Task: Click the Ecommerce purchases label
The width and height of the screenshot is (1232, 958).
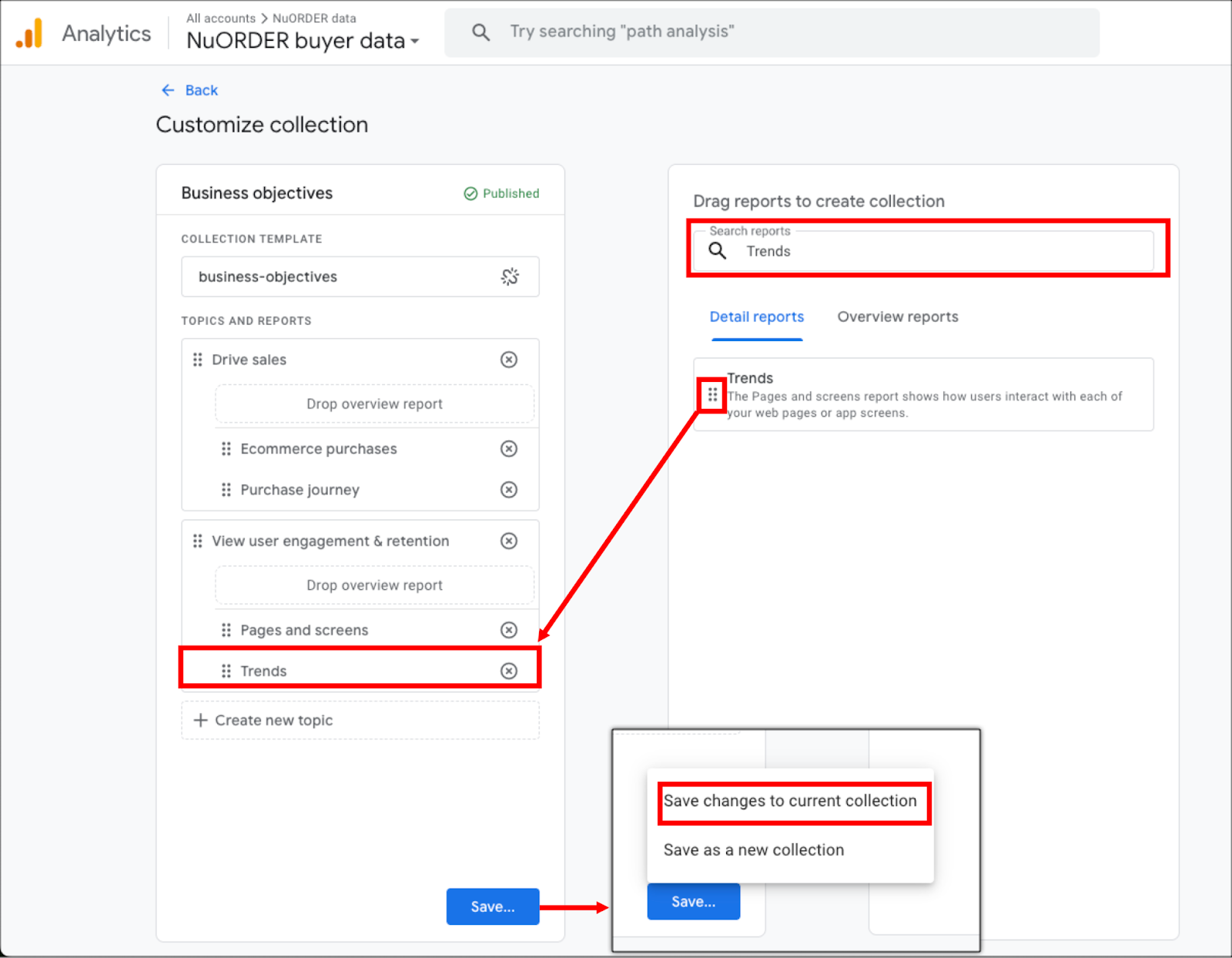Action: [319, 449]
